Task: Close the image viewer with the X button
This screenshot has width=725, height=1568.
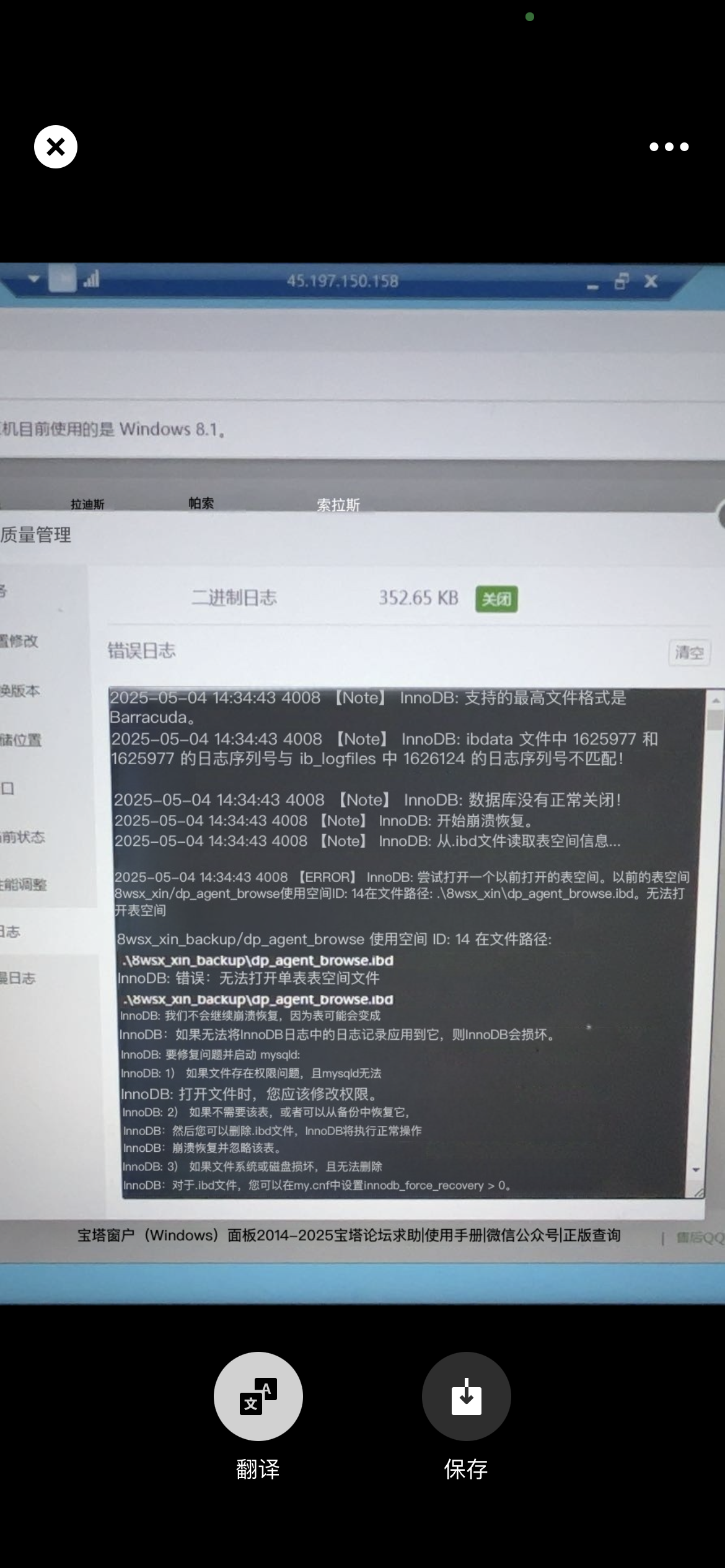Action: pyautogui.click(x=56, y=147)
